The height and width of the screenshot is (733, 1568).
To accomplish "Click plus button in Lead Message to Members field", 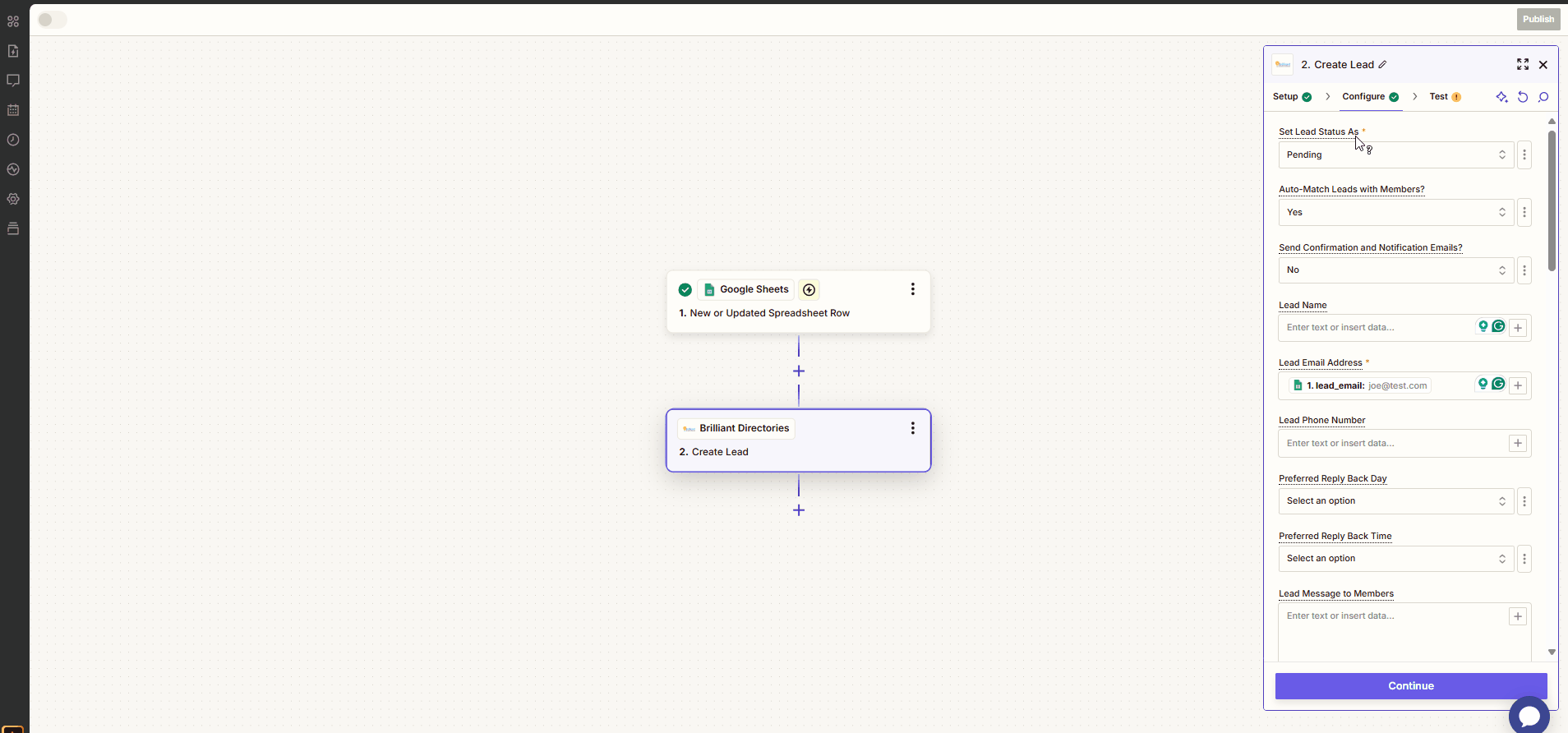I will [1518, 616].
